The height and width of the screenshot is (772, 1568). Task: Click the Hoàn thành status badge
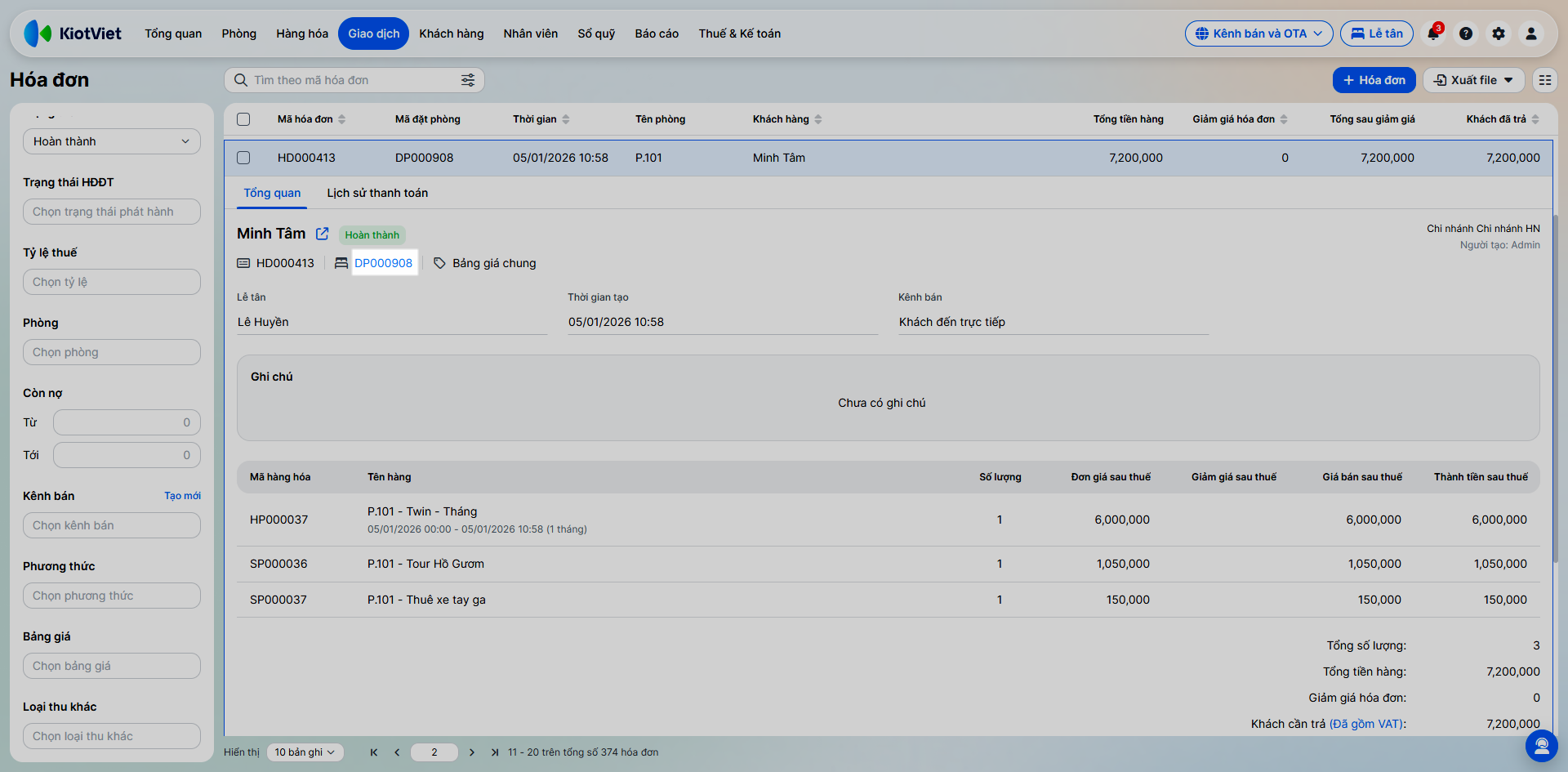pyautogui.click(x=372, y=235)
